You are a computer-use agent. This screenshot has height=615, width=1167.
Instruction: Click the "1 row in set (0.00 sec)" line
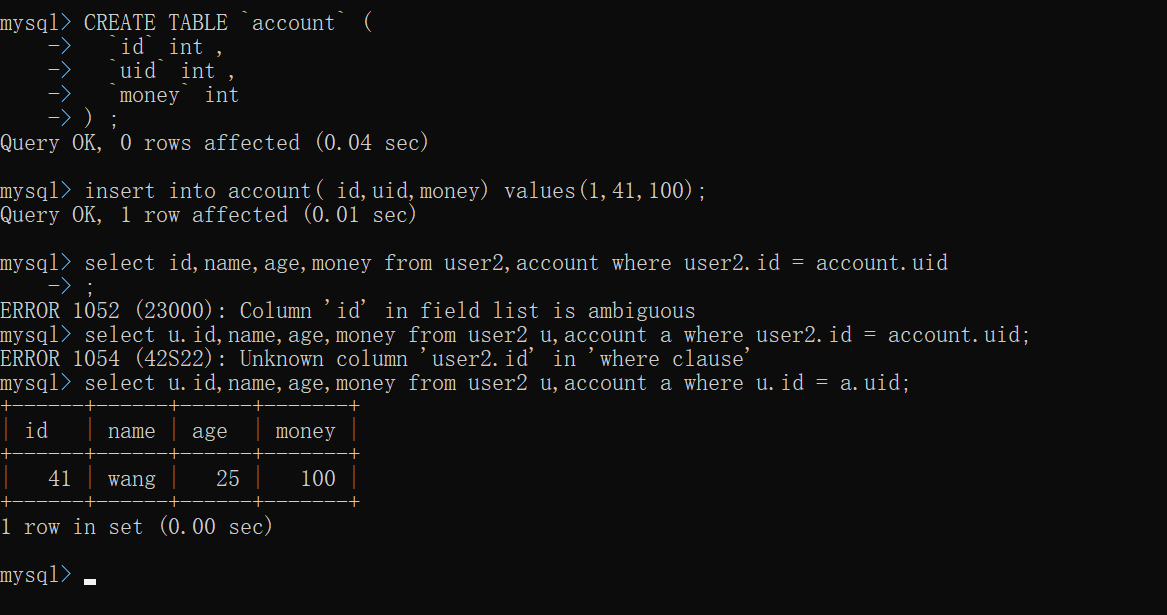137,527
